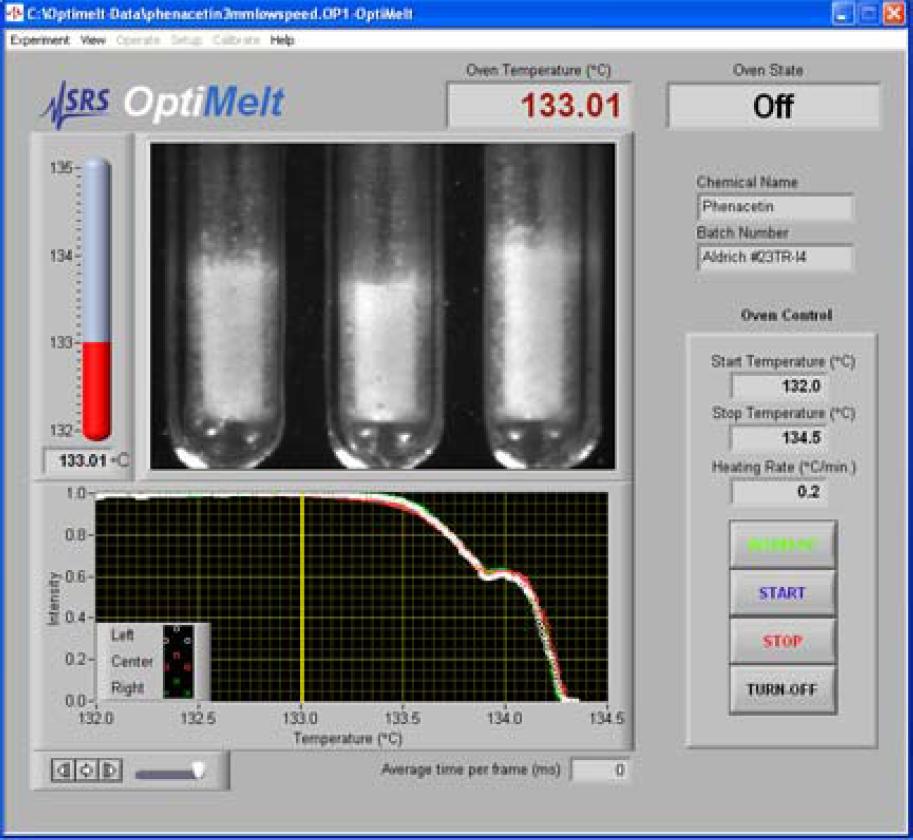Open the Experiment menu

tap(40, 40)
